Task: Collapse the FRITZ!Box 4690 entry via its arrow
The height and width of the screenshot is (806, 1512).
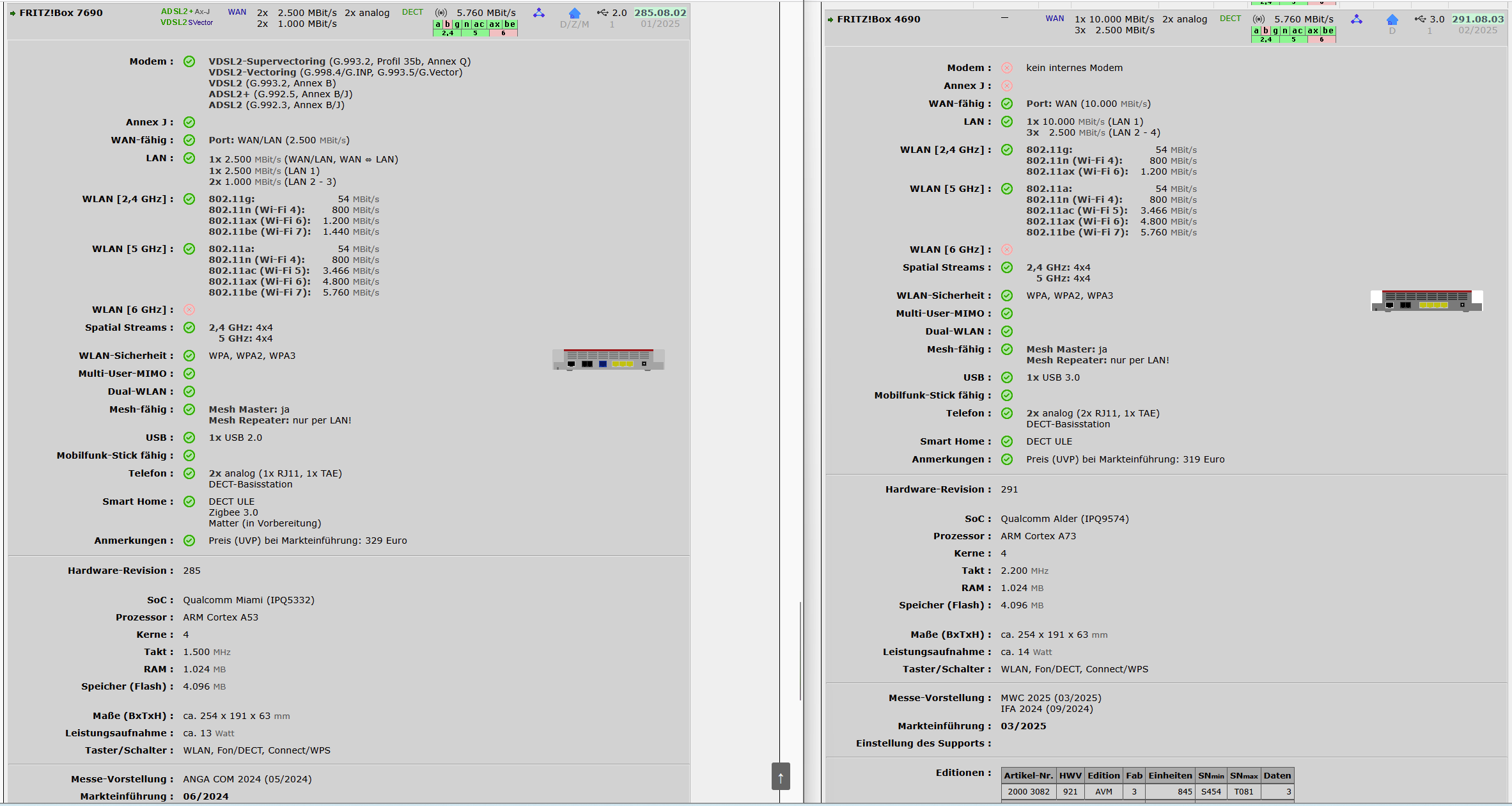Action: coord(830,20)
